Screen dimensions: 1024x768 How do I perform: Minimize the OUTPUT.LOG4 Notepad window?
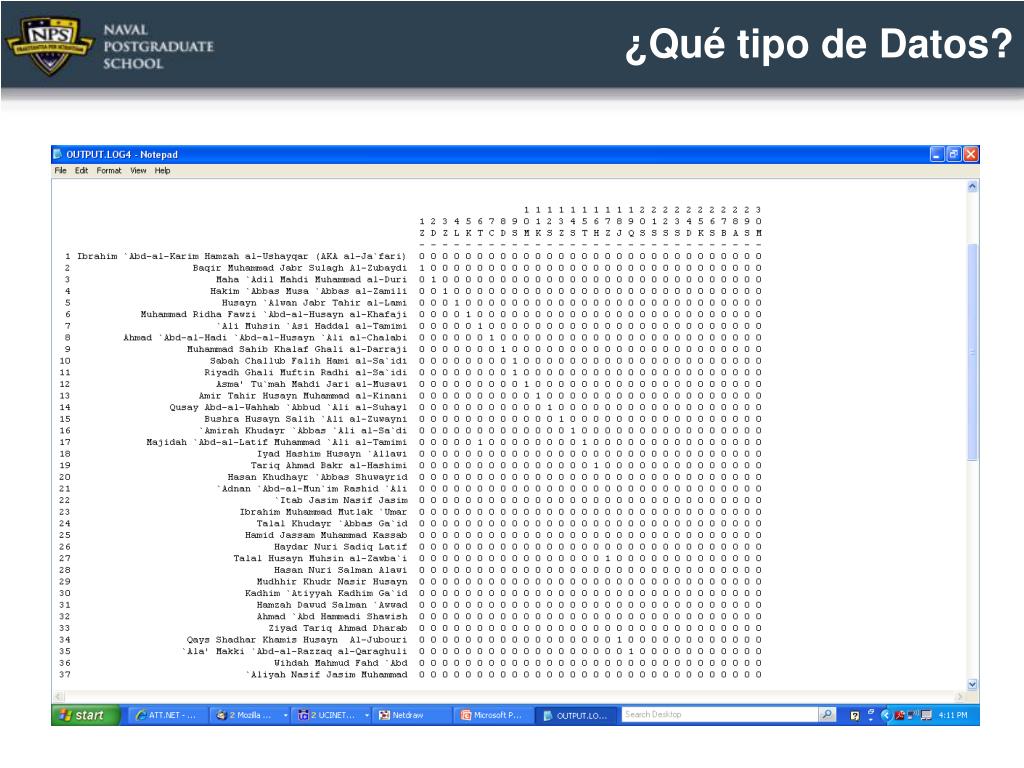937,154
